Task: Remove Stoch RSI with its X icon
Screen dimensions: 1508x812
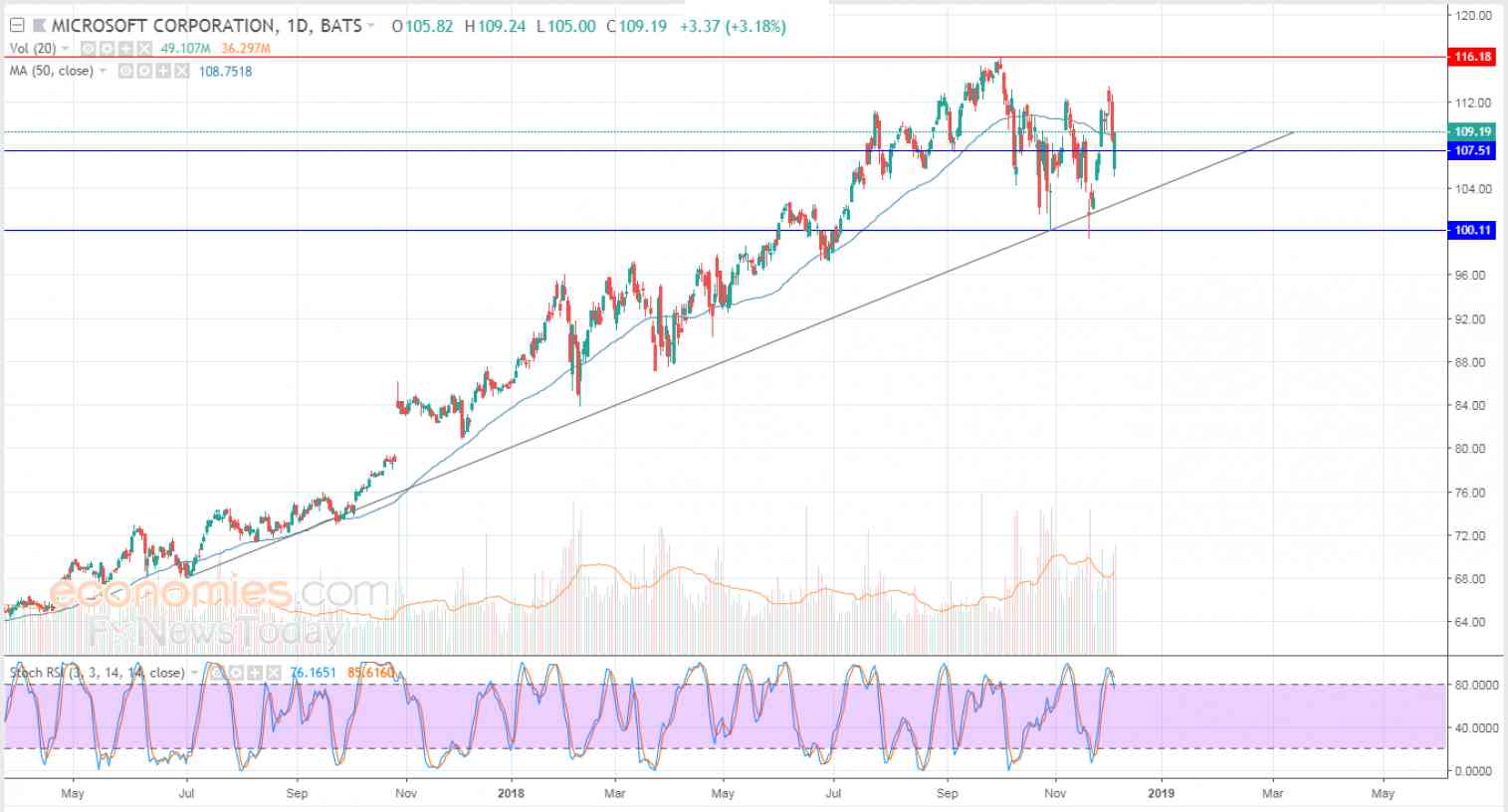Action: point(274,673)
